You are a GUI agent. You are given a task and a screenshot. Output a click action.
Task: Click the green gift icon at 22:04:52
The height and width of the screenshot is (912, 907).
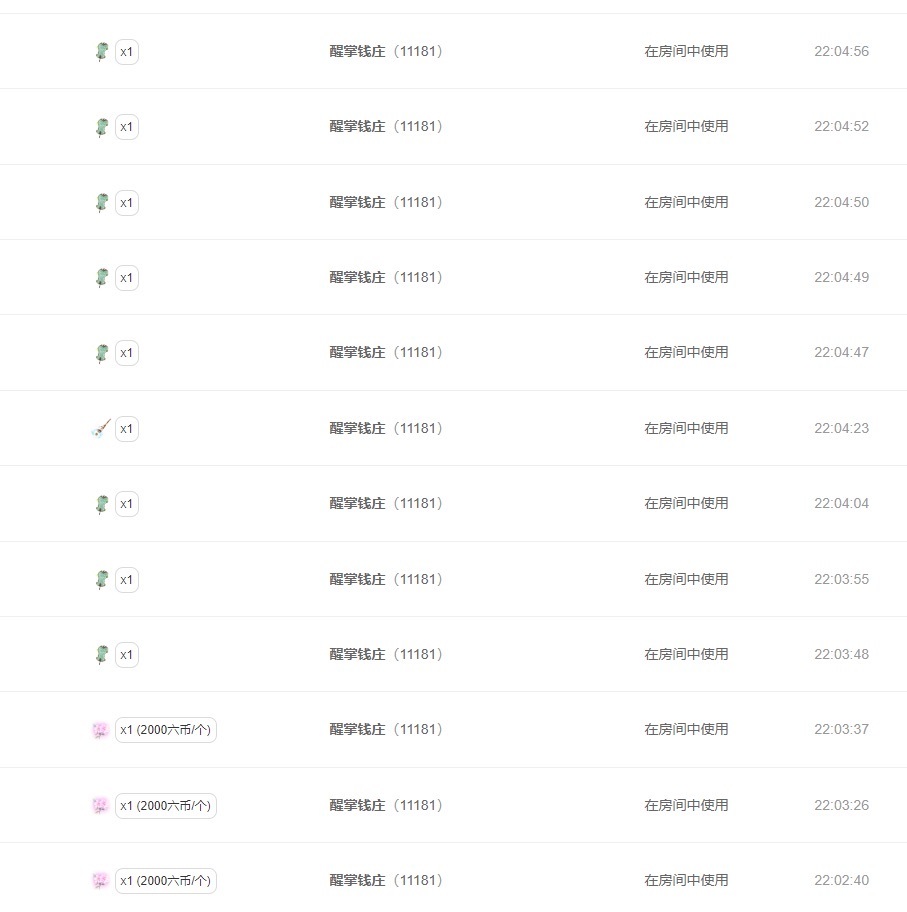(x=102, y=127)
